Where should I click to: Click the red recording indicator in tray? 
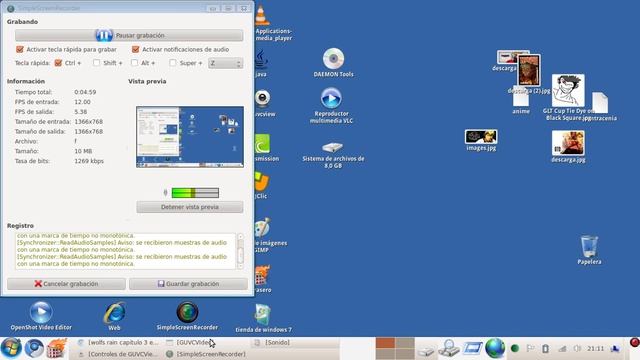(x=635, y=342)
